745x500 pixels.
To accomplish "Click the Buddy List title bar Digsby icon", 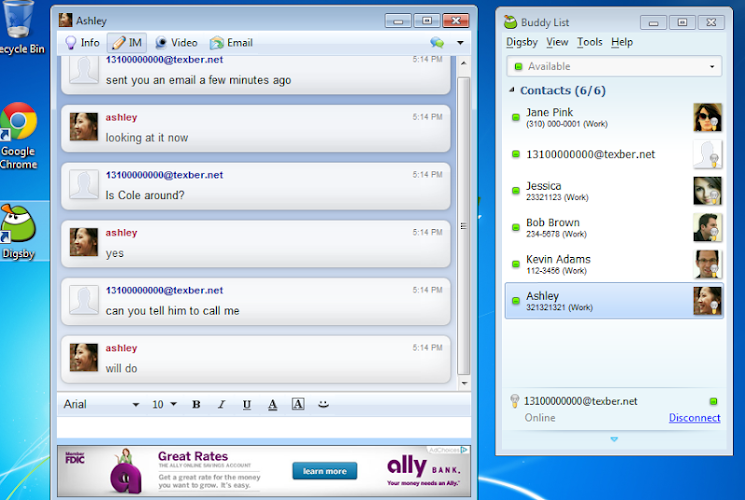I will 510,22.
